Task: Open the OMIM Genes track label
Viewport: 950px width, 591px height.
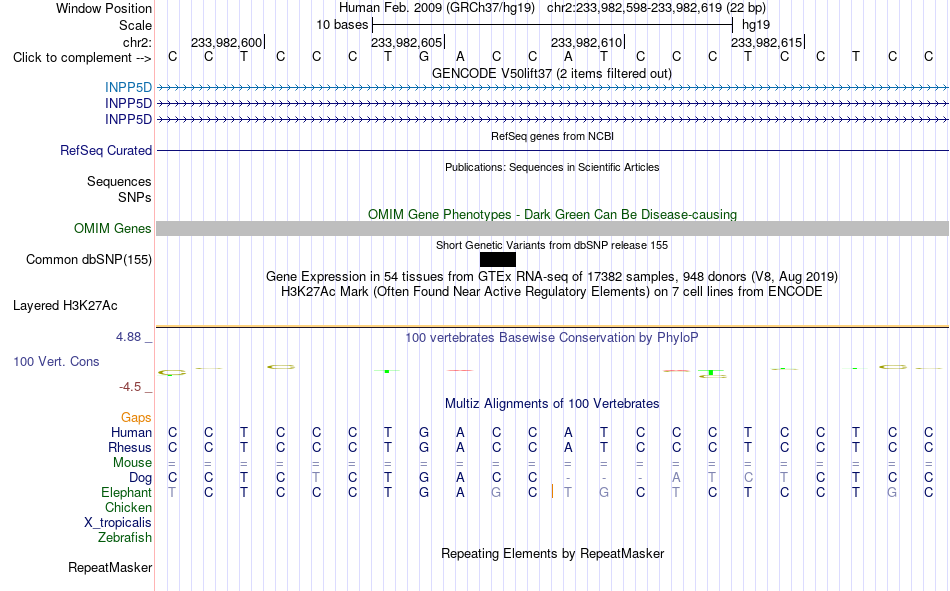Action: tap(112, 229)
